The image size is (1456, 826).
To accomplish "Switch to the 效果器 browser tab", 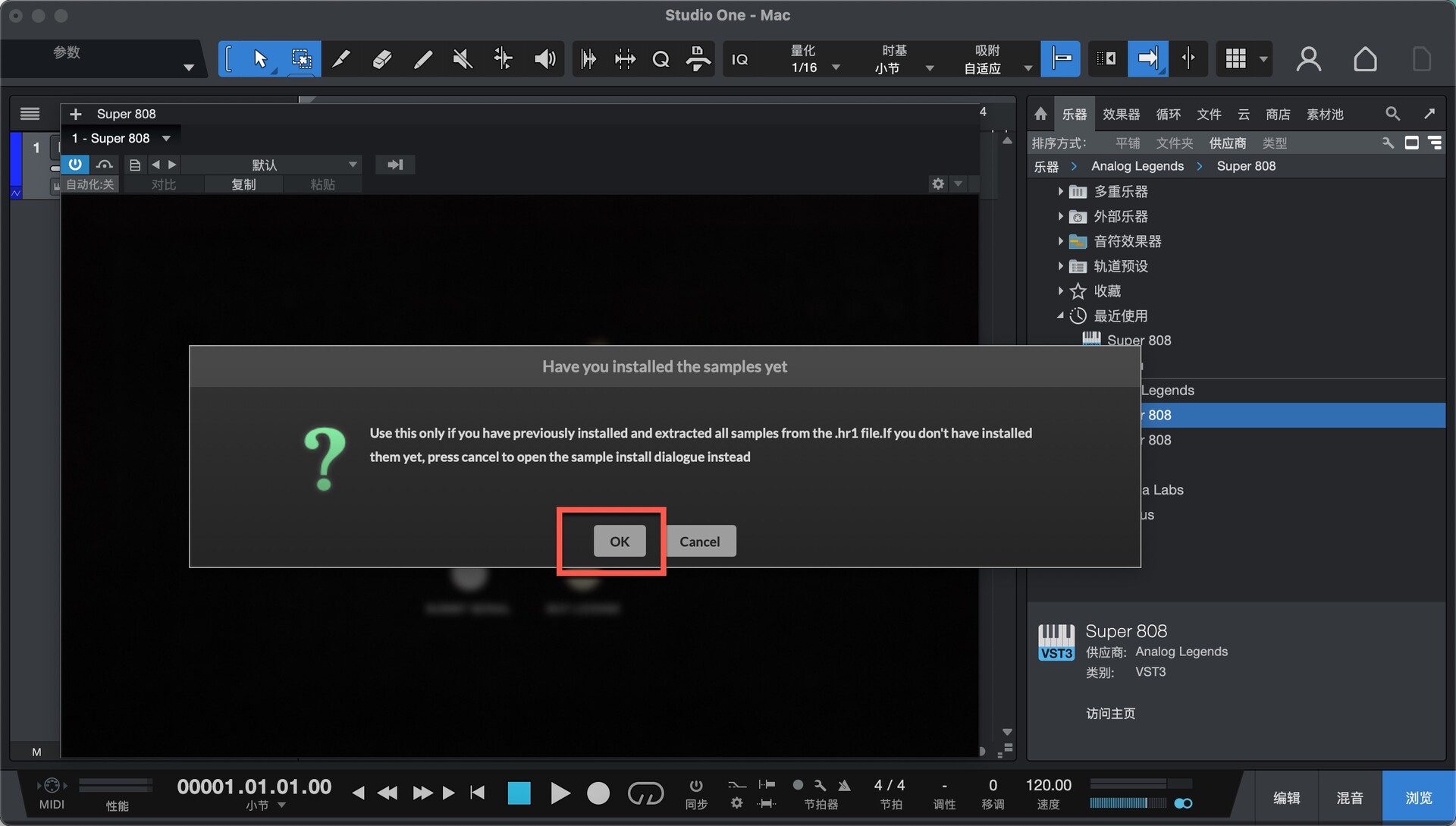I will (x=1121, y=114).
